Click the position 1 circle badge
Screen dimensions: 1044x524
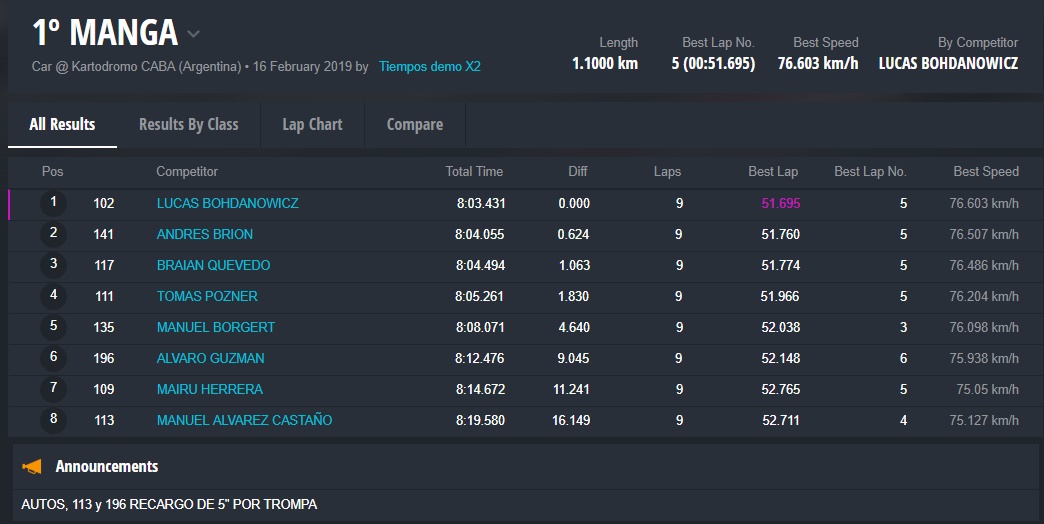pyautogui.click(x=53, y=203)
